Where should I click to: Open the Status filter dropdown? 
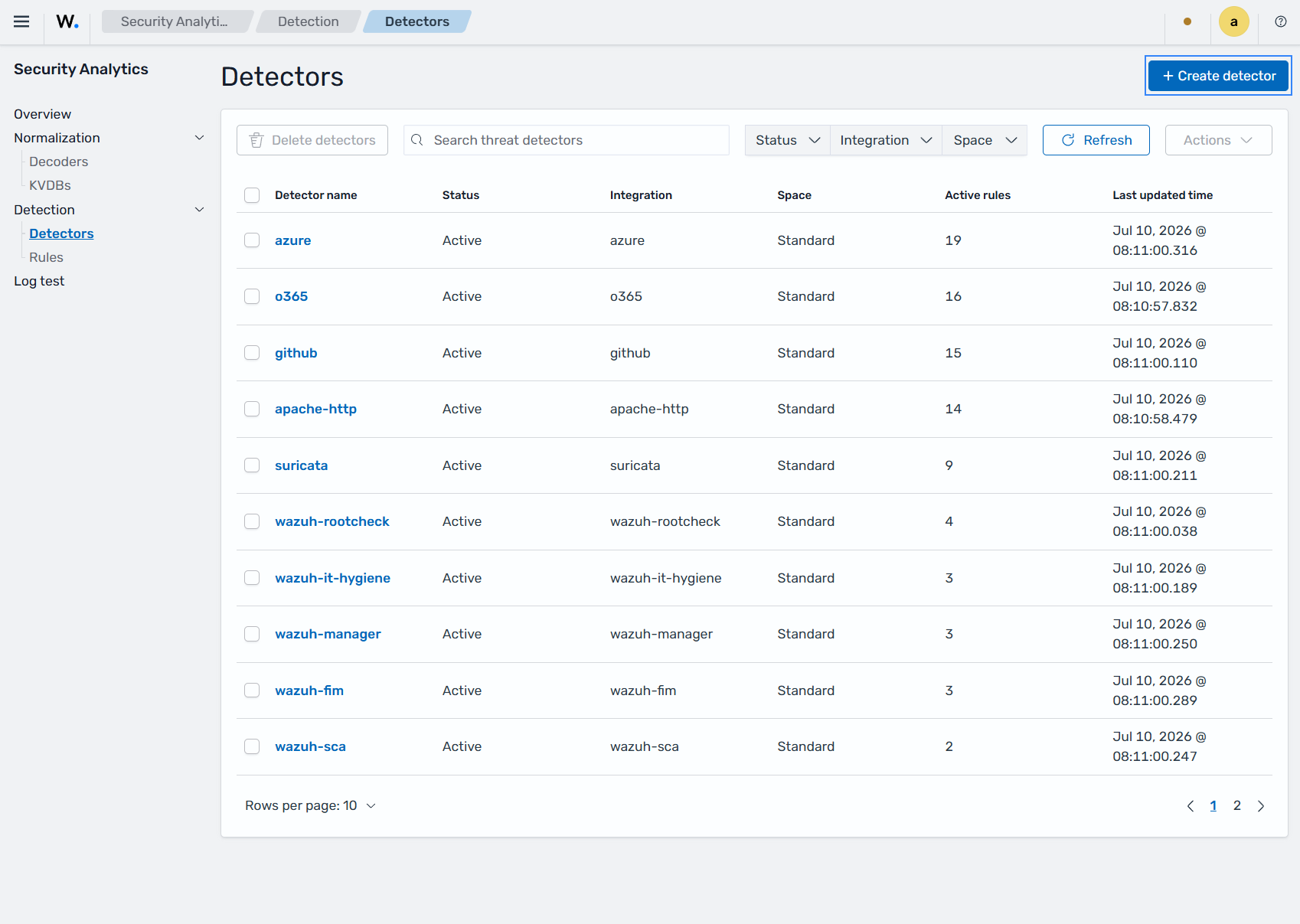click(x=787, y=140)
